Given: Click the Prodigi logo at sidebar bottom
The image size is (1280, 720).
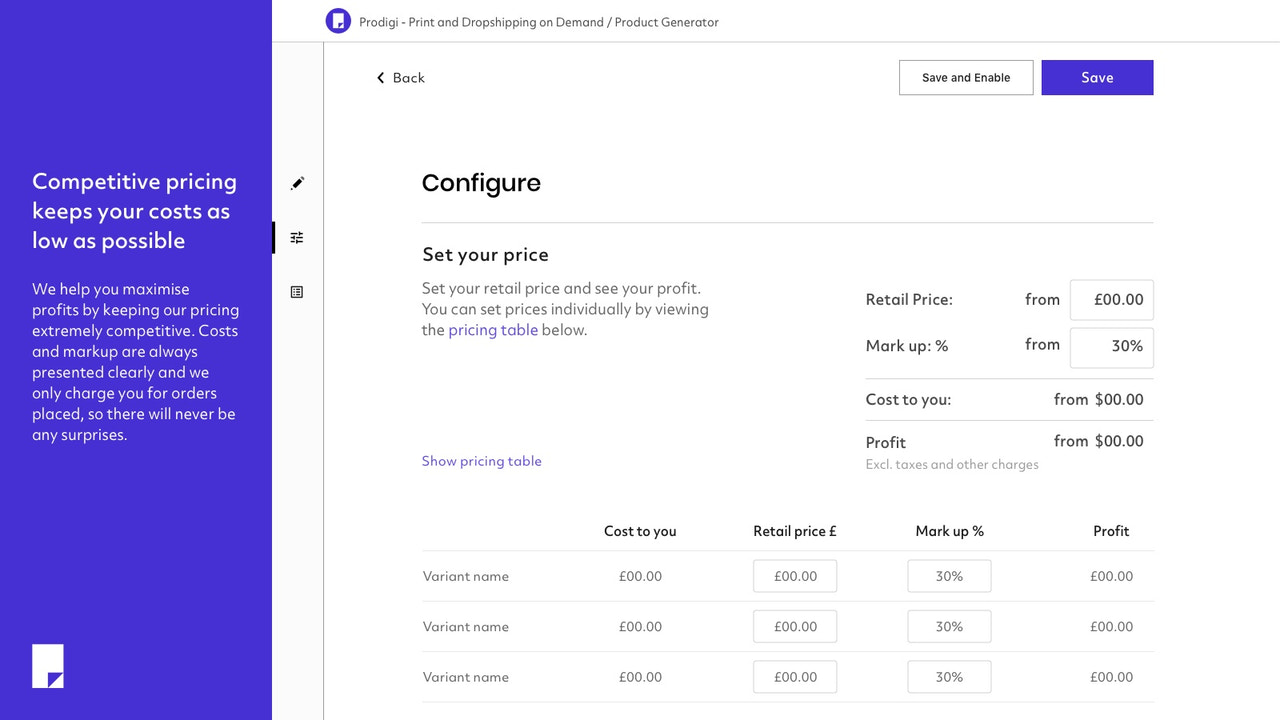Looking at the screenshot, I should click(x=48, y=665).
